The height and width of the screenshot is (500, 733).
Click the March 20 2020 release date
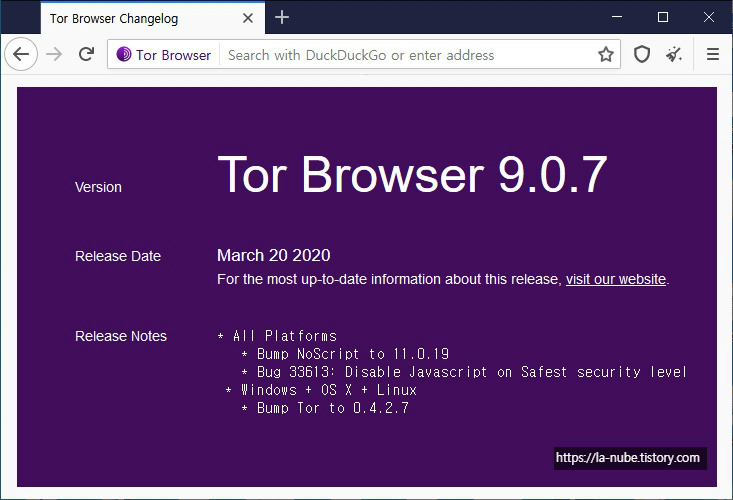pos(273,256)
